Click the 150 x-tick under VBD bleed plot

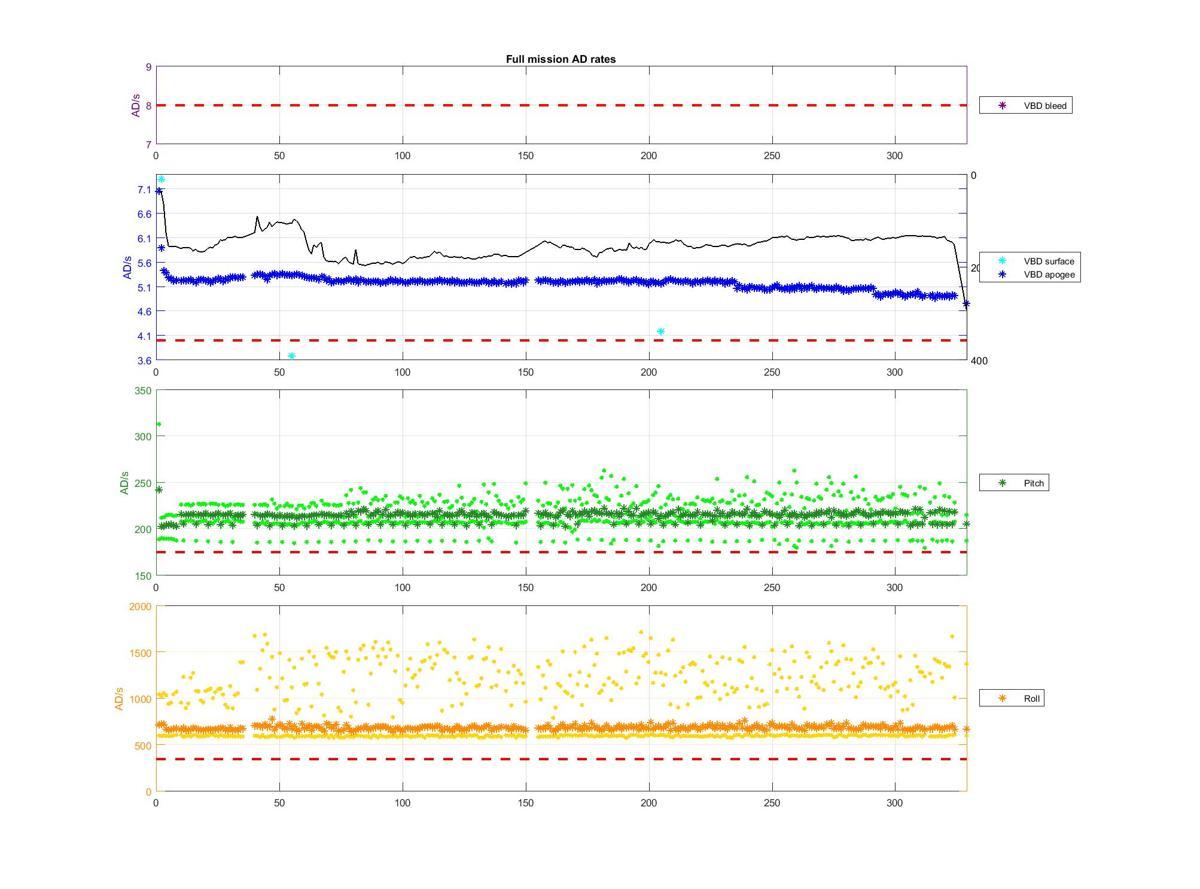526,156
